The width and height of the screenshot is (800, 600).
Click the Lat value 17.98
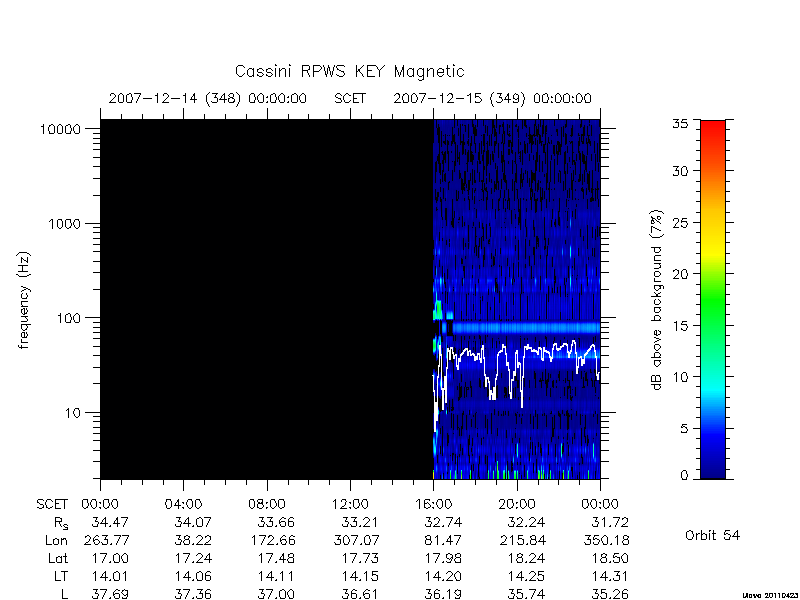tap(443, 558)
